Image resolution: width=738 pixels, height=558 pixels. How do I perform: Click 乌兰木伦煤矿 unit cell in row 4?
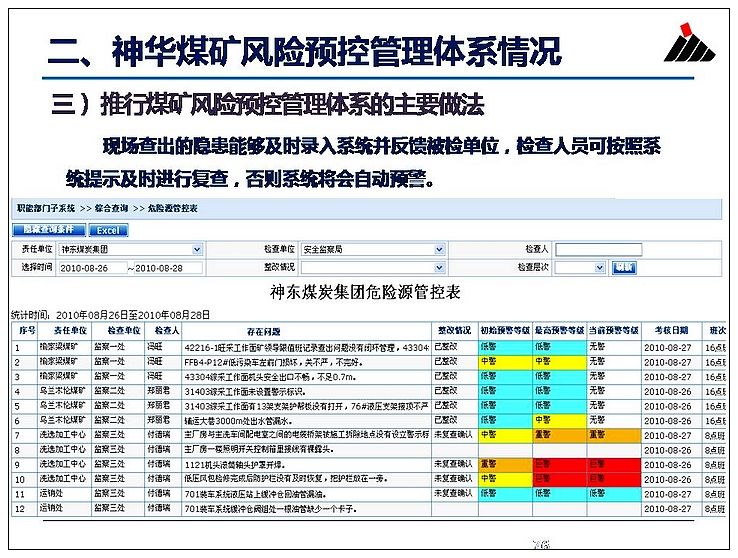tap(63, 391)
